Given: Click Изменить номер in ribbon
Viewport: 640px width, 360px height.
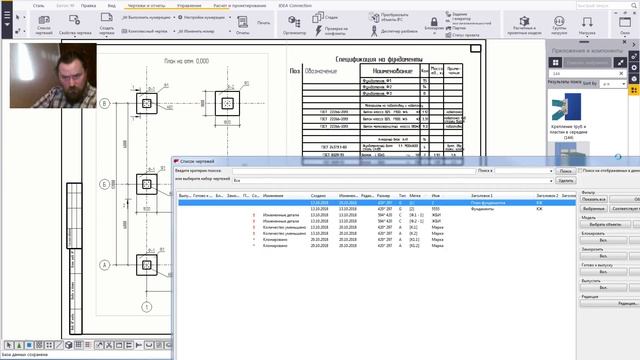Looking at the screenshot, I should [x=196, y=31].
